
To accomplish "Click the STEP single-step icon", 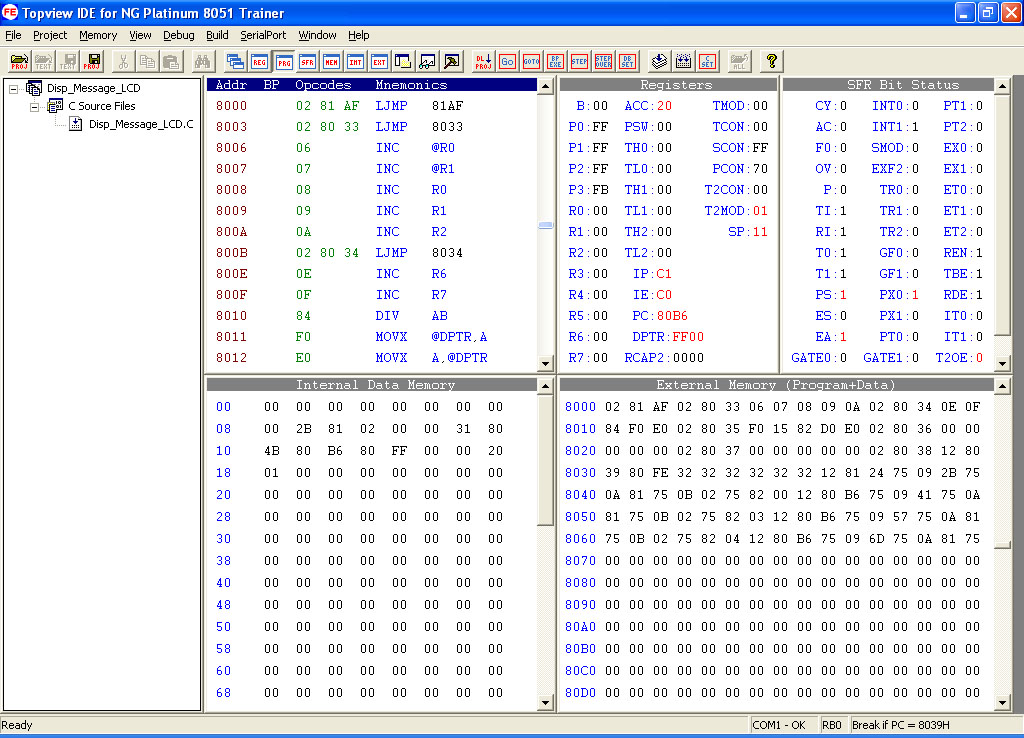I will tap(579, 61).
